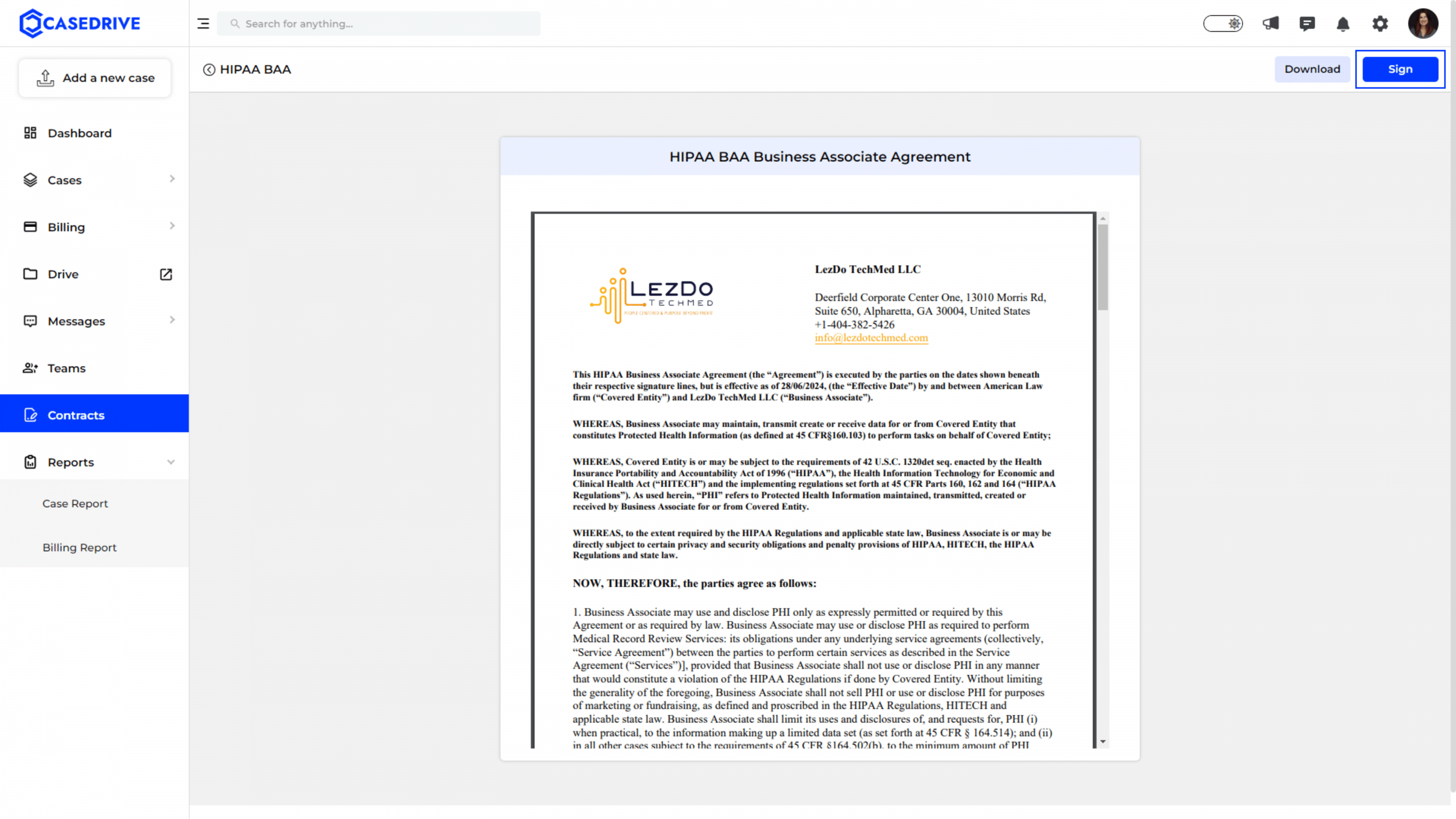Screen dimensions: 1456x819
Task: Click the Sign button
Action: (x=1400, y=69)
